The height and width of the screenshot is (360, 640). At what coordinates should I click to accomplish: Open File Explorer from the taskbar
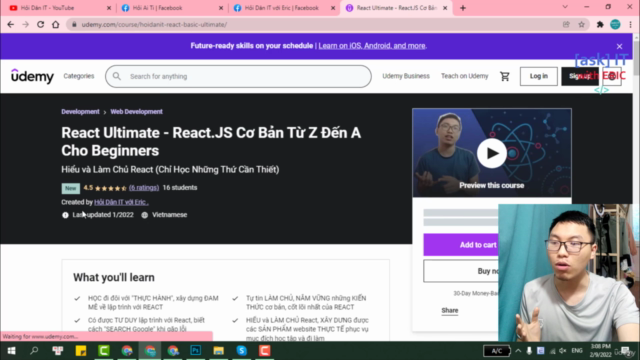pyautogui.click(x=218, y=351)
